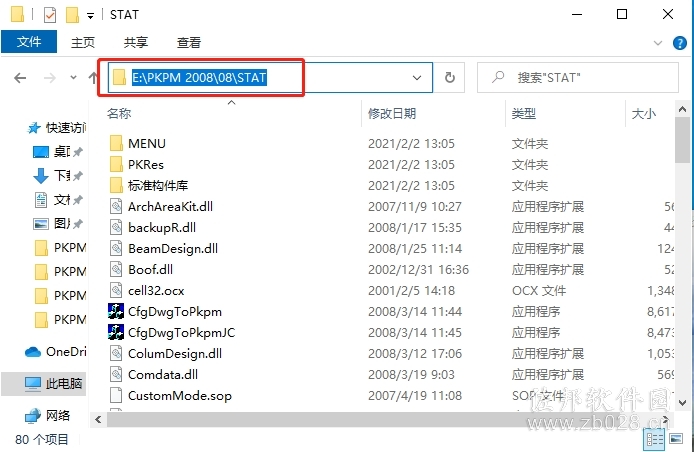Select the BeamDesign.dll file

173,248
